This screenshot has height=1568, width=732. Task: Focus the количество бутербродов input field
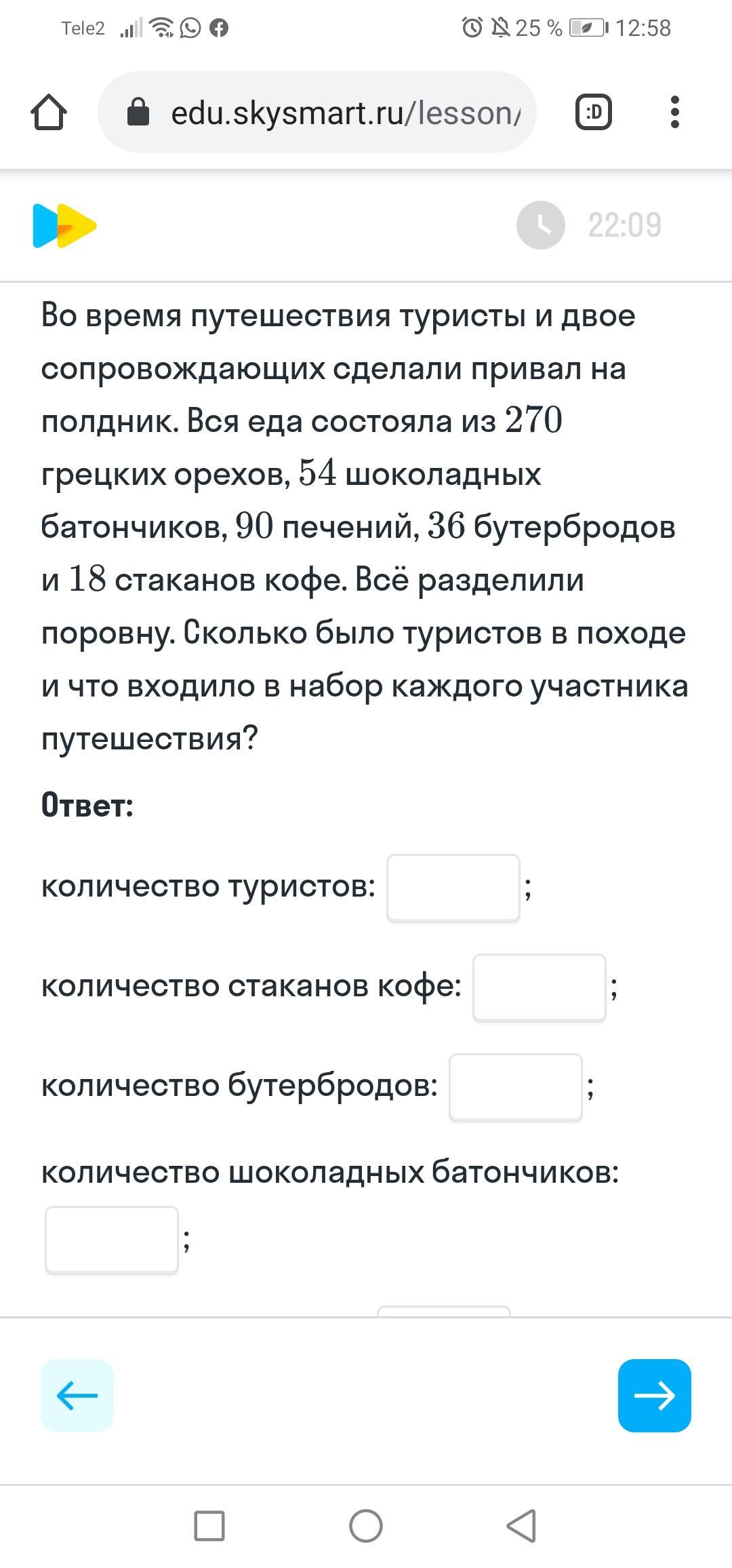[x=516, y=1087]
